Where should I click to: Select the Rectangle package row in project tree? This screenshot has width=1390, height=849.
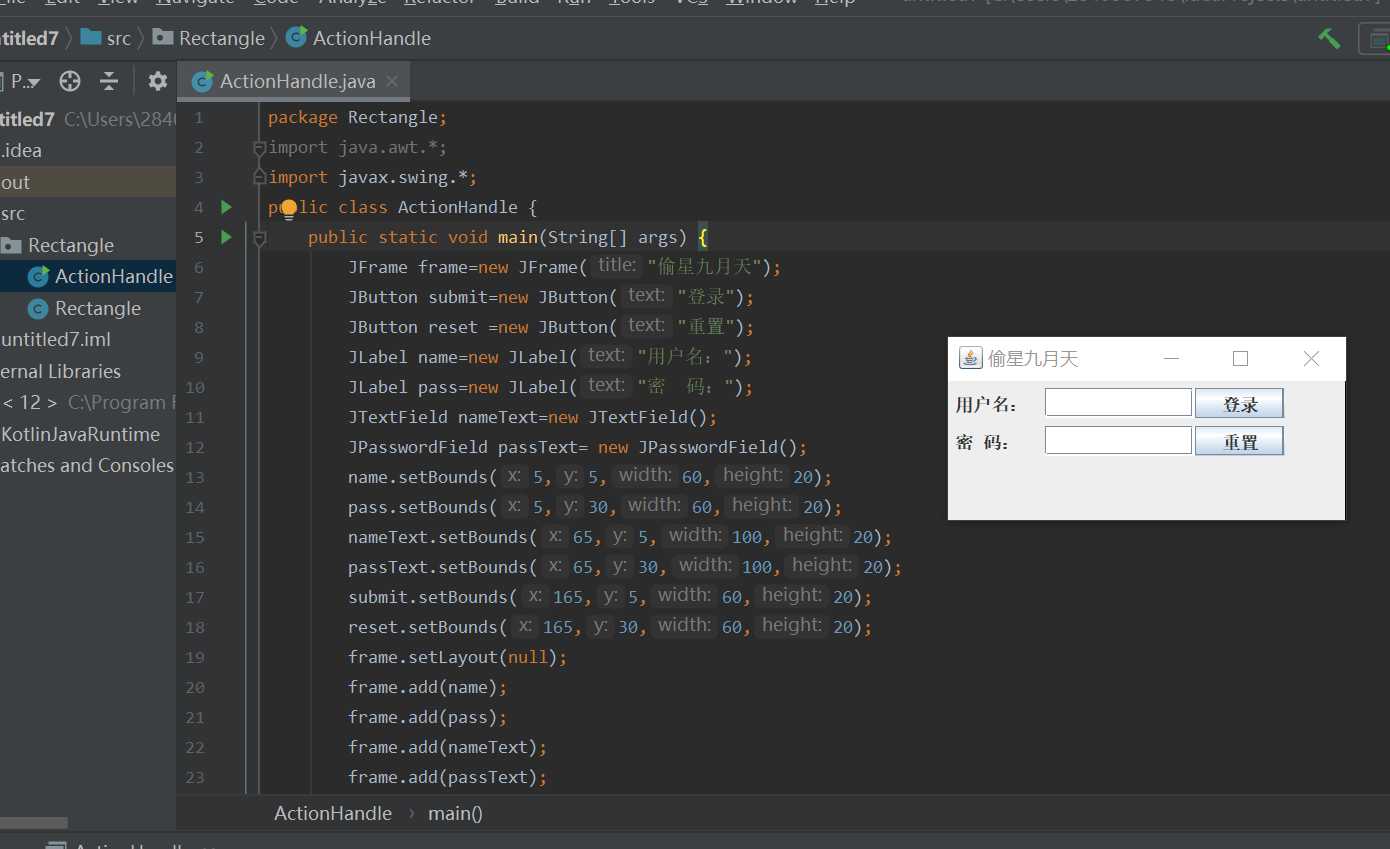(88, 245)
